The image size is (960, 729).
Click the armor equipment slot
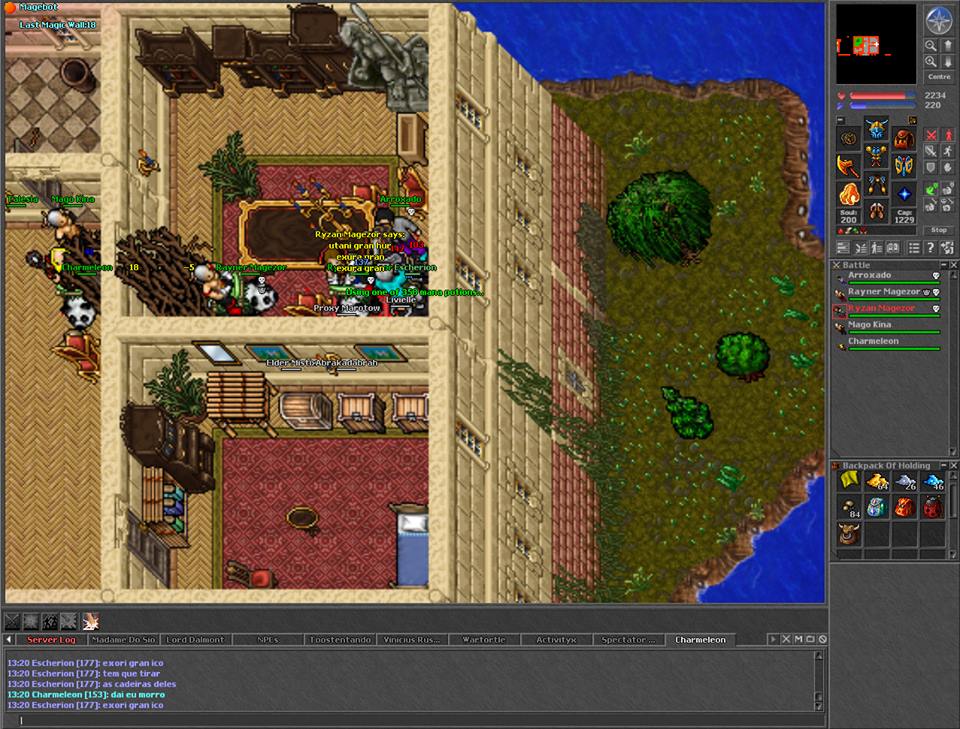876,155
